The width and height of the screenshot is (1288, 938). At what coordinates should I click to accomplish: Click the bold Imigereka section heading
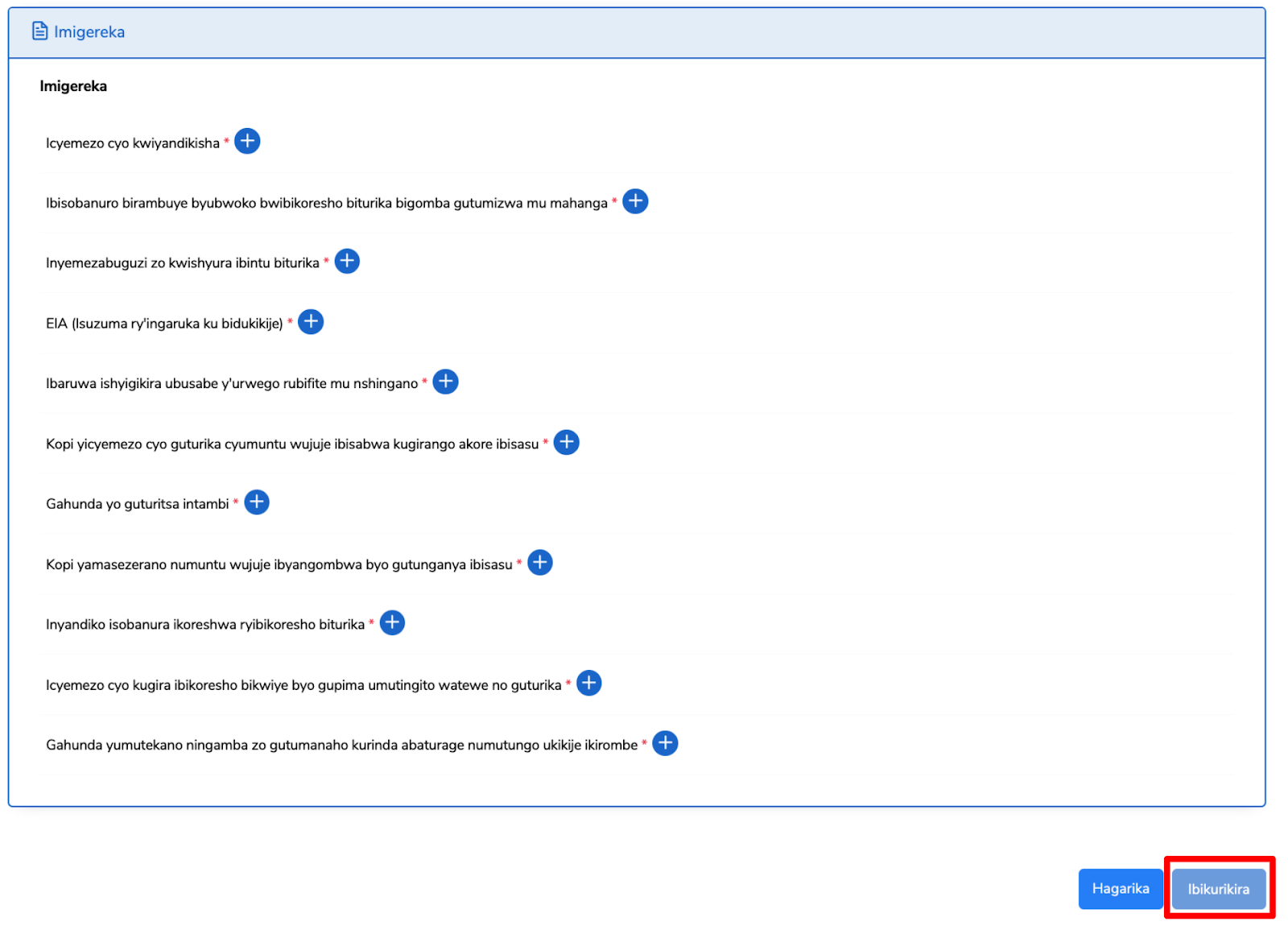73,86
